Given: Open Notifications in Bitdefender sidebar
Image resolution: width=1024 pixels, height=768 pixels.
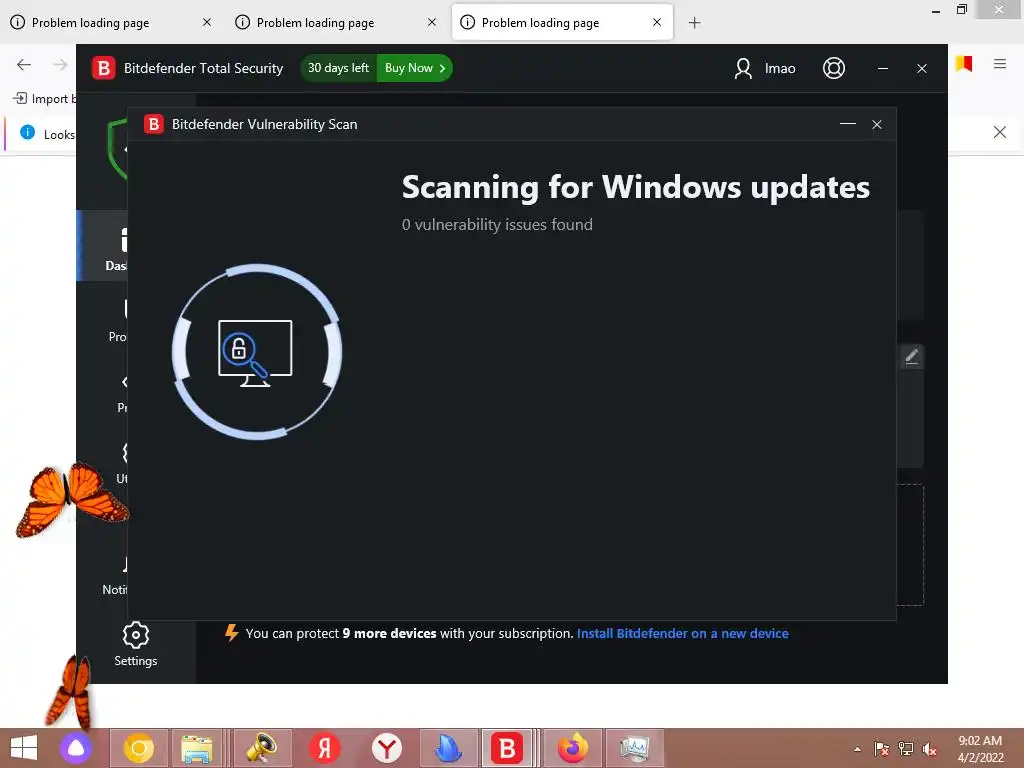Looking at the screenshot, I should (115, 573).
